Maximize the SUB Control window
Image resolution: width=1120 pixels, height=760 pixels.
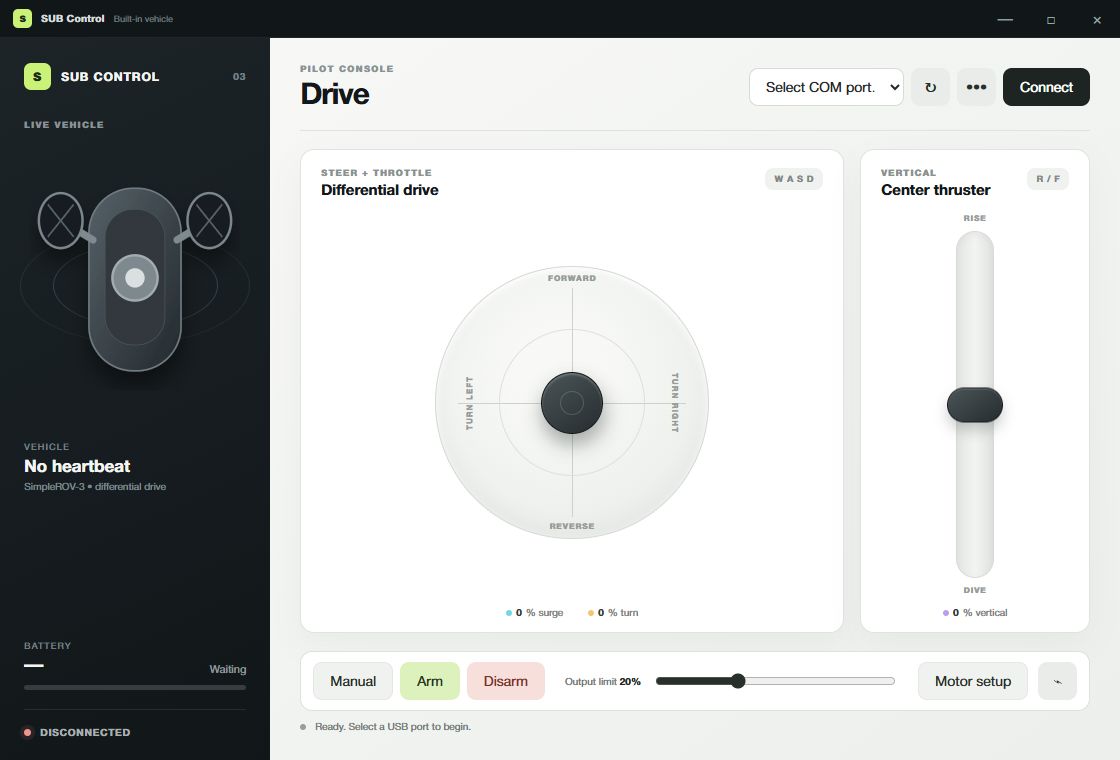point(1051,19)
